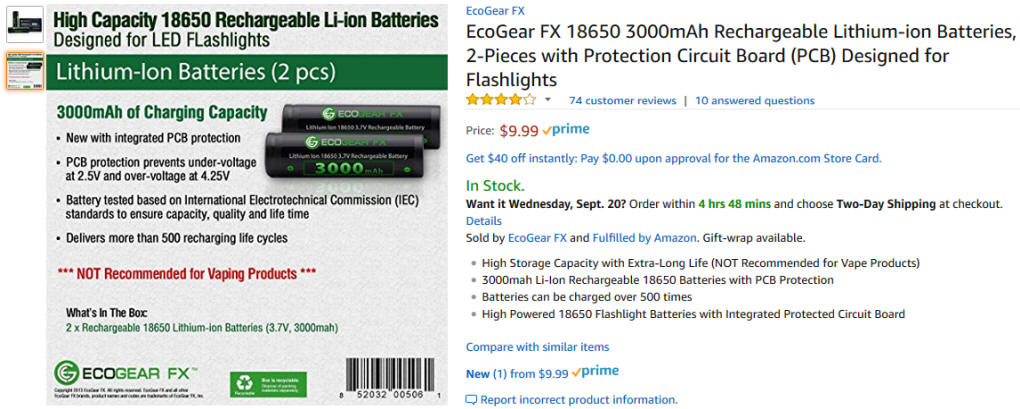Click the star rating icon
Viewport: 1020px width, 409px height.
click(500, 100)
